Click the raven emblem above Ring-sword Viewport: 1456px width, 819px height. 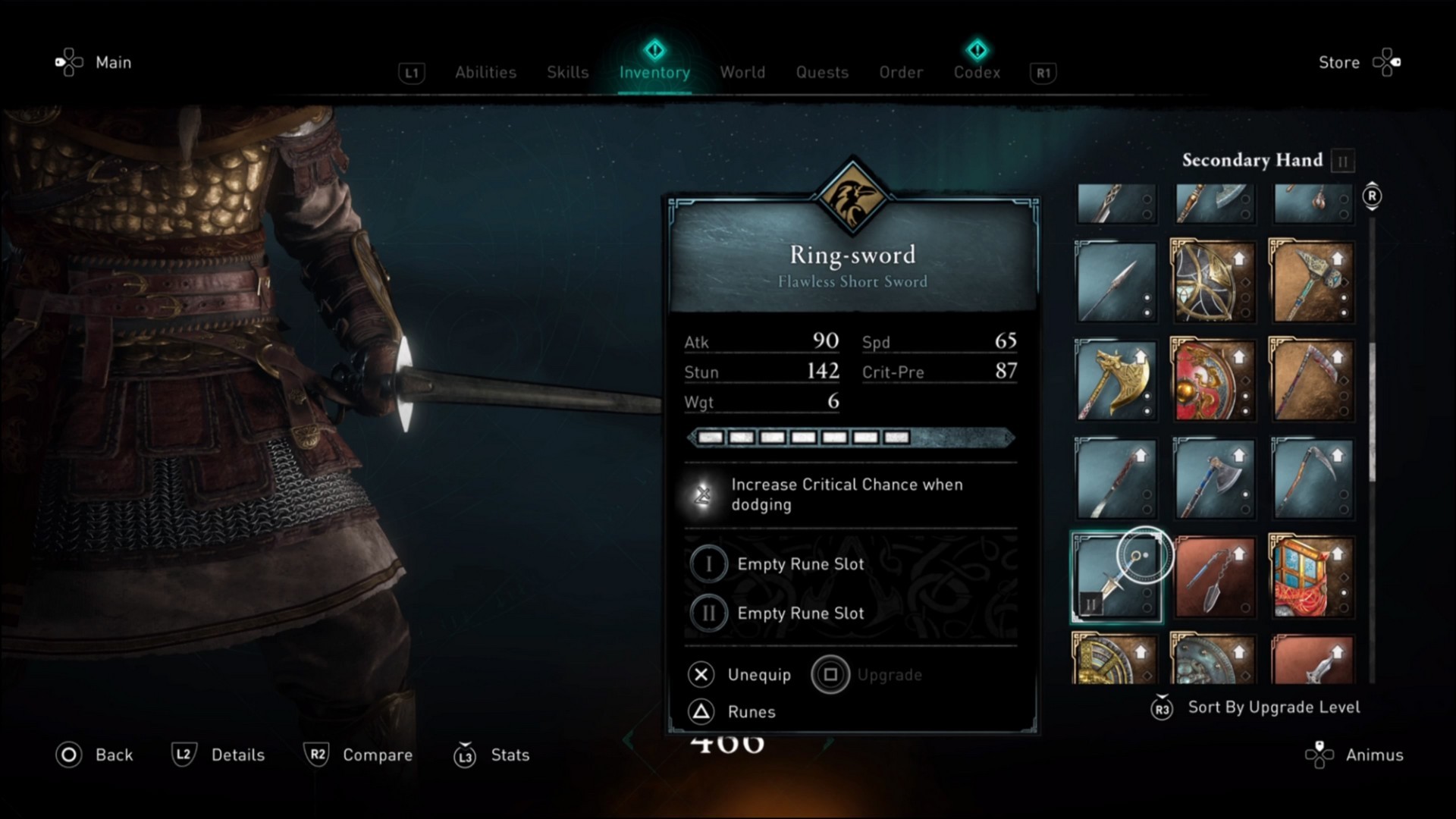pos(852,196)
